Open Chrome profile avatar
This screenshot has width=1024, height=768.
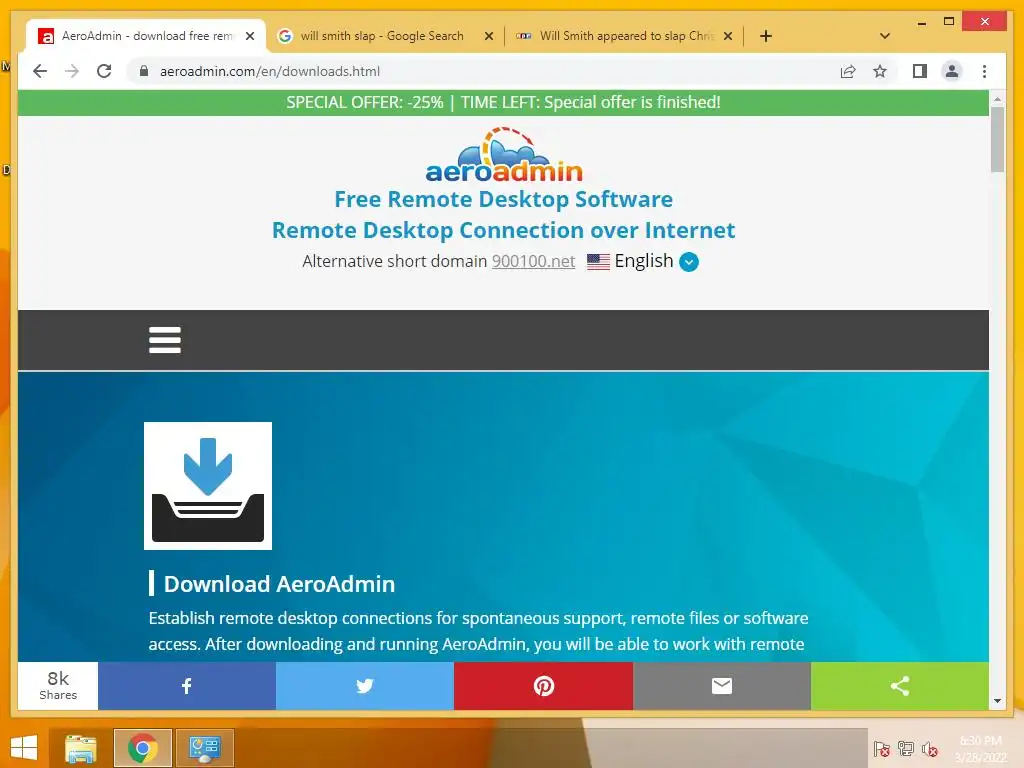(x=952, y=71)
